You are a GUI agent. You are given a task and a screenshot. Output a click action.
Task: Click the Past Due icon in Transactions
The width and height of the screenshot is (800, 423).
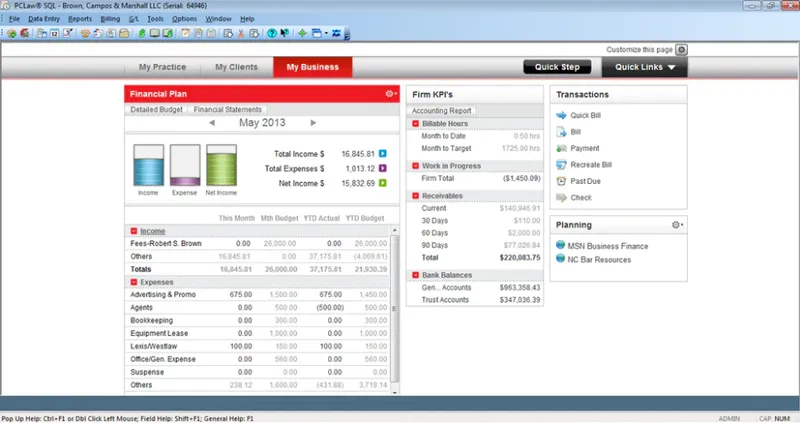point(561,181)
